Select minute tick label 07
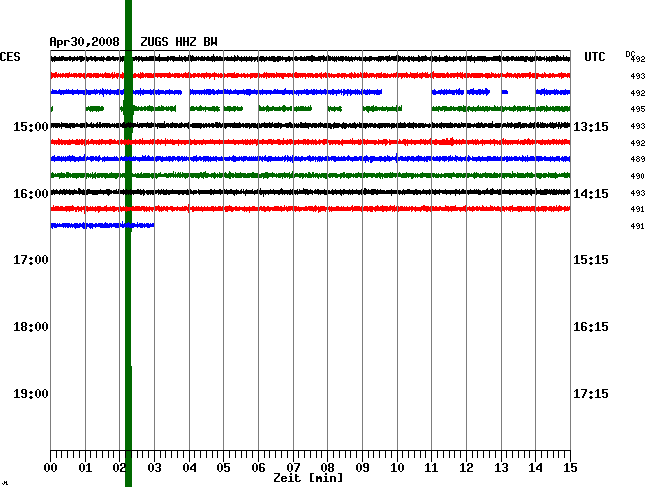This screenshot has width=650, height=494. [x=293, y=468]
